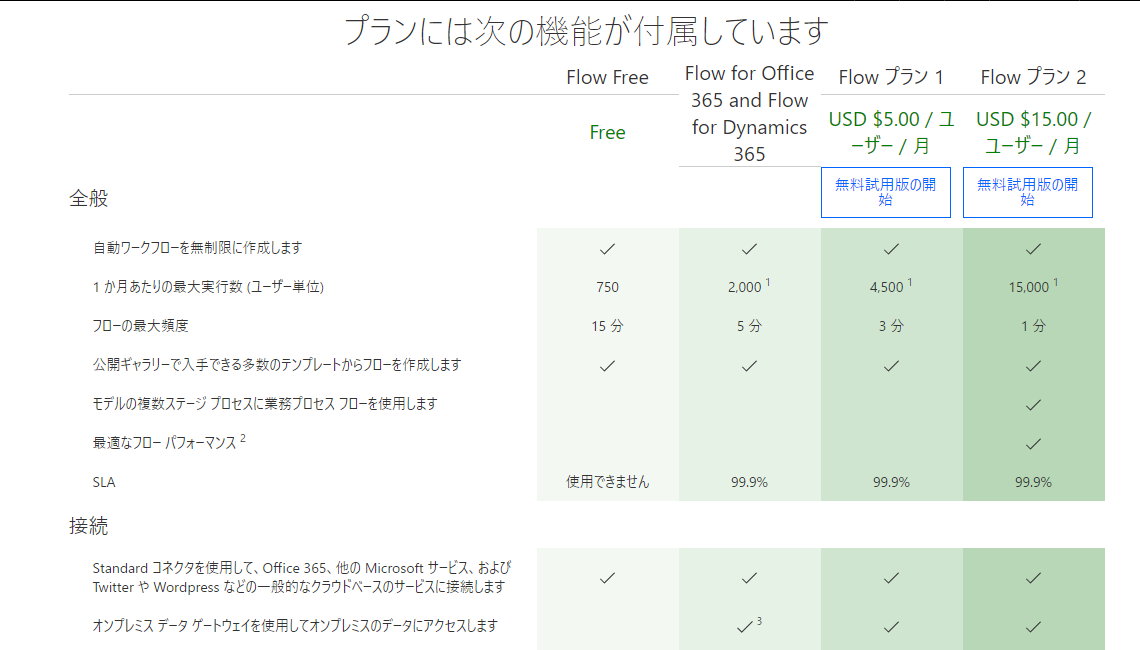Screen dimensions: 1140x650
Task: Click the USD $15.00 / ユーザー / 月 price
Action: (x=1033, y=132)
